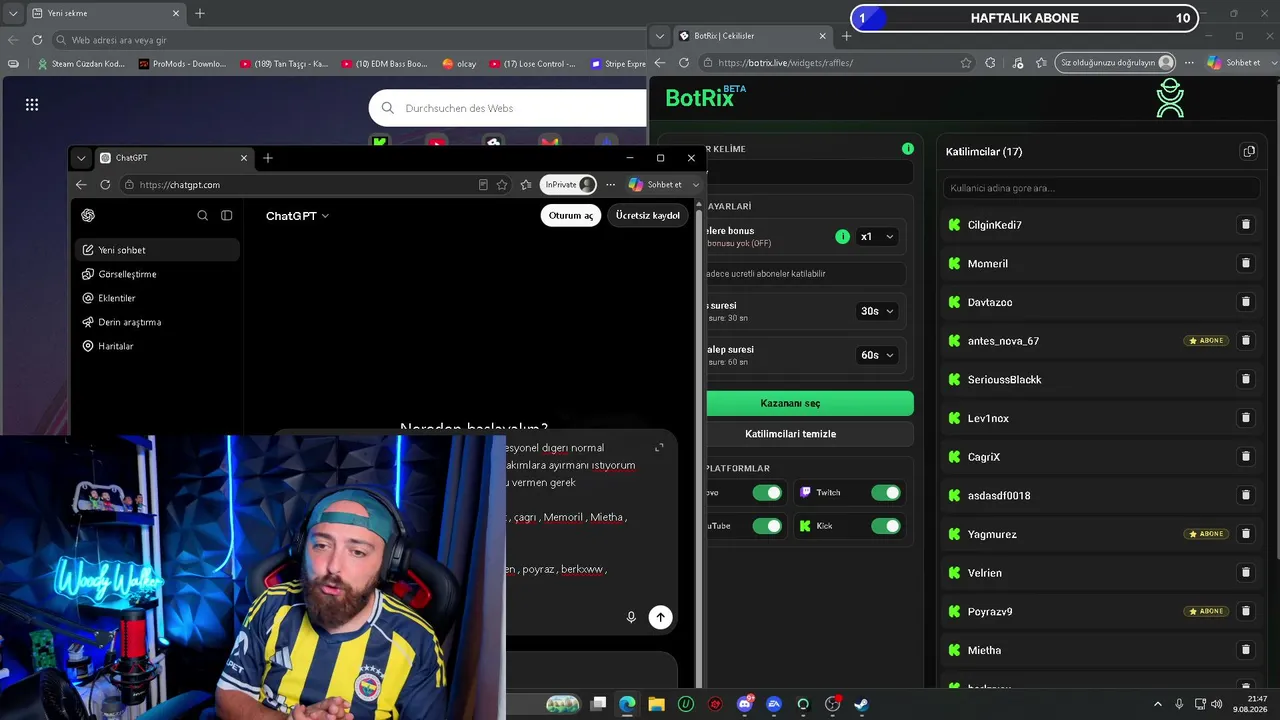
Task: Toggle the Twitch platform switch
Action: coord(885,492)
